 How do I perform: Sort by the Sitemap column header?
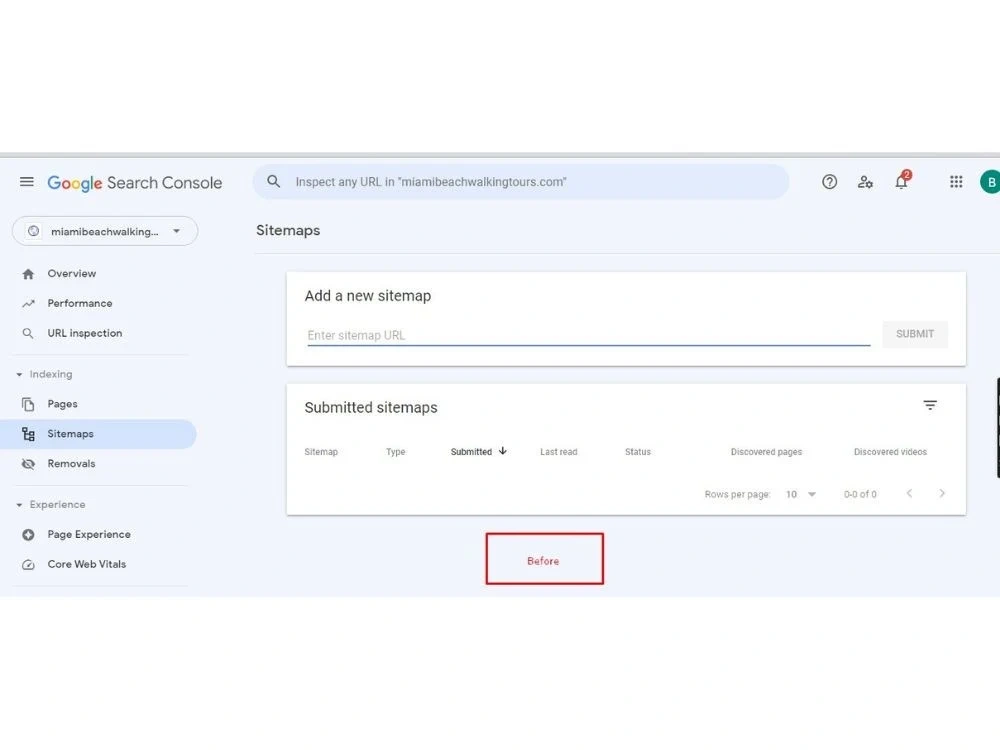(x=321, y=452)
